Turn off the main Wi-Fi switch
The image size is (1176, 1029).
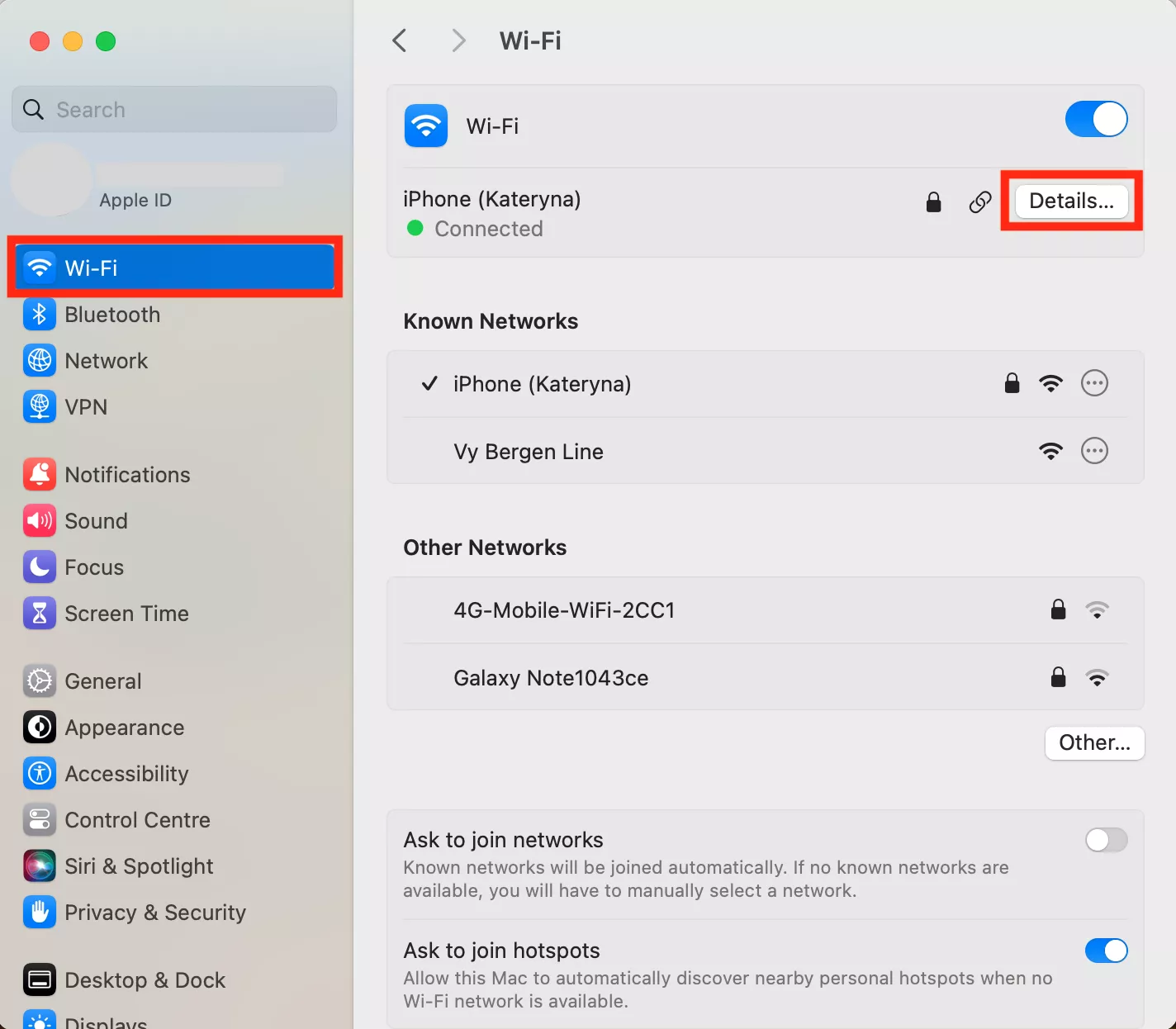[x=1096, y=120]
